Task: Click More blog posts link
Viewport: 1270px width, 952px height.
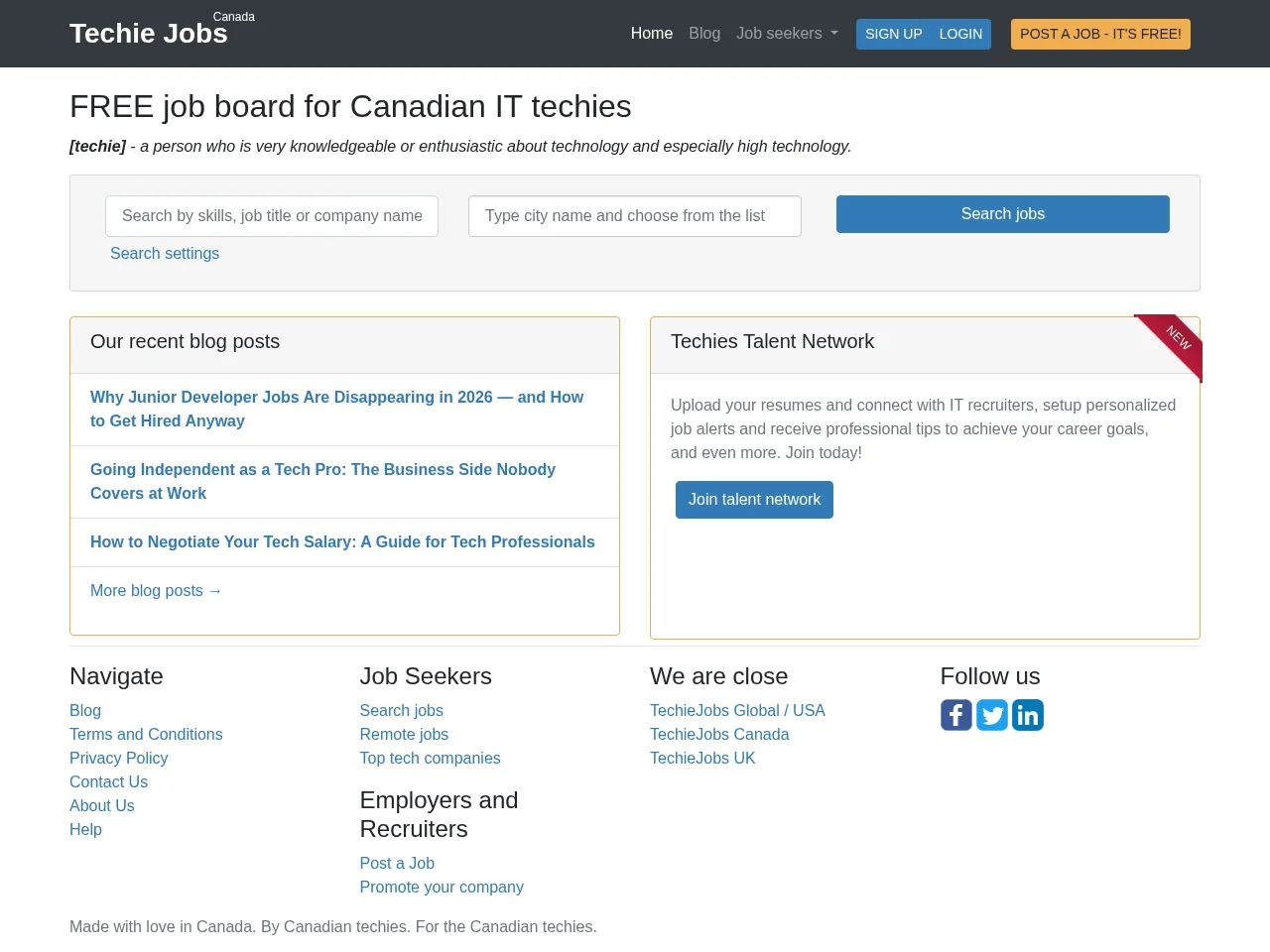Action: (156, 591)
